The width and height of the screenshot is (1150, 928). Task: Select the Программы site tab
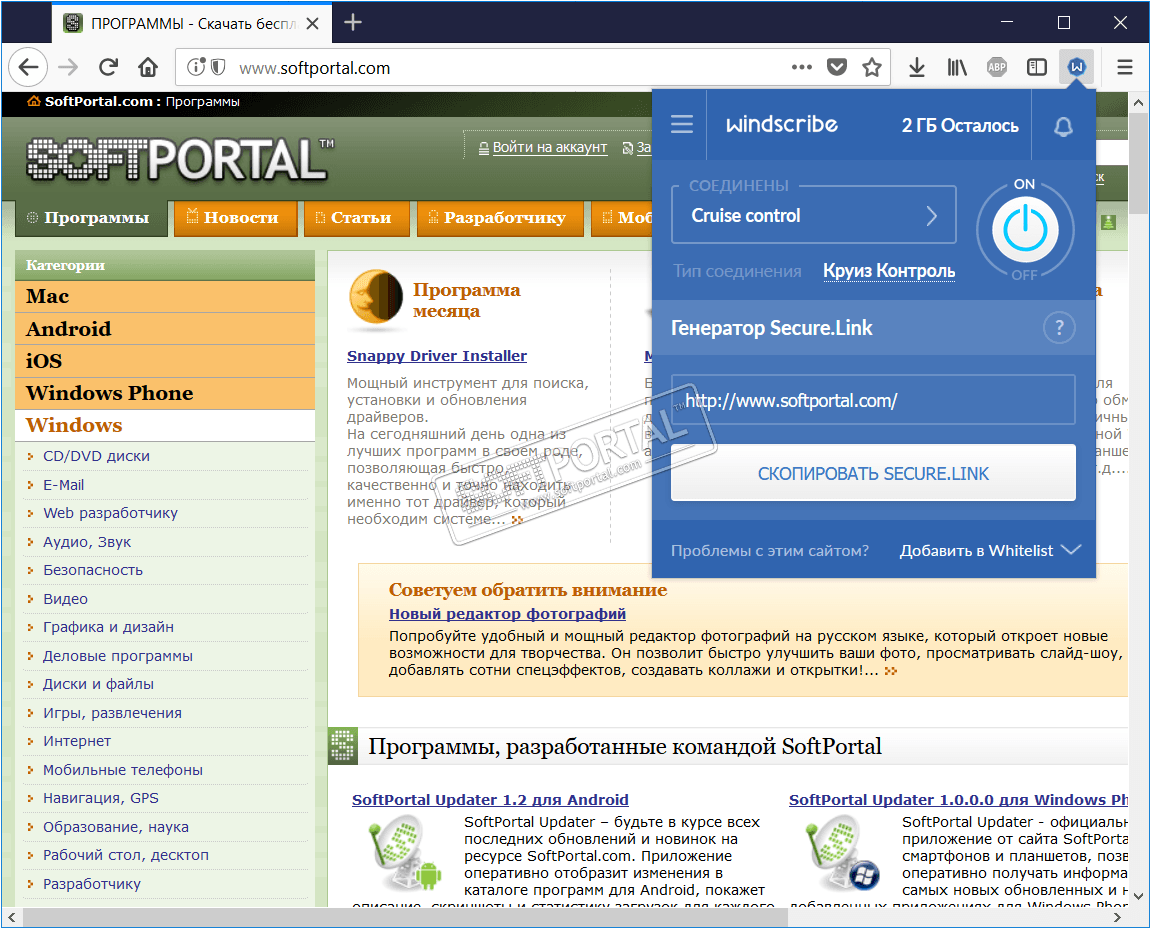[91, 218]
